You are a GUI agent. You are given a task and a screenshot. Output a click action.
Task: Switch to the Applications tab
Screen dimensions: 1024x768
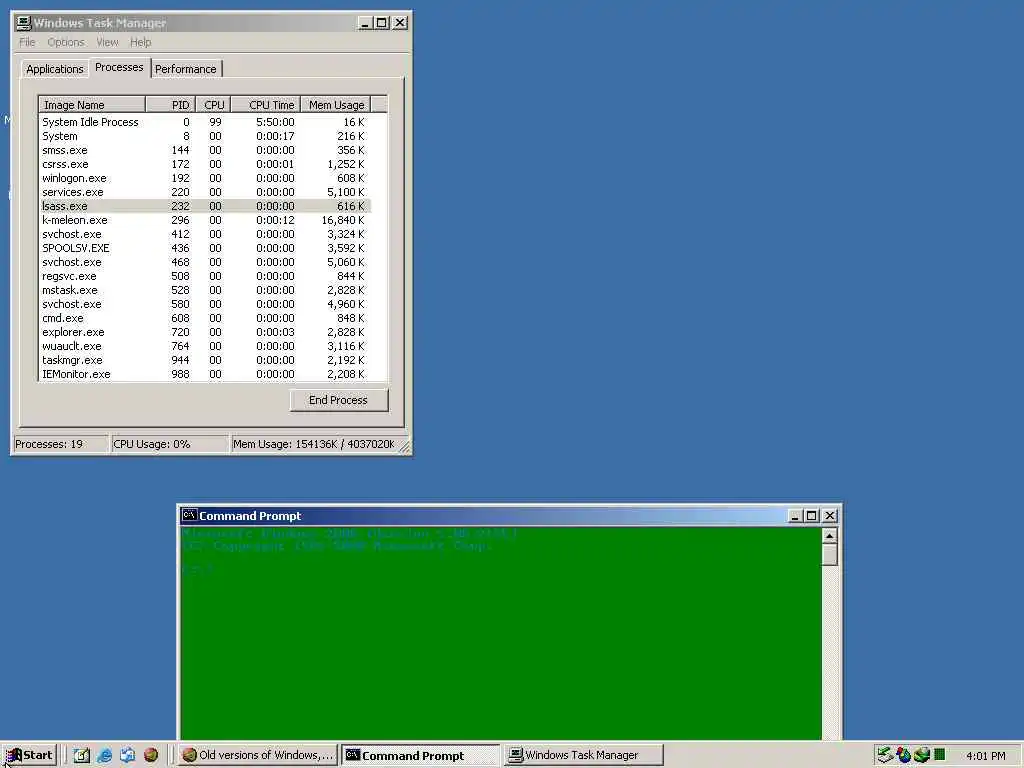55,69
